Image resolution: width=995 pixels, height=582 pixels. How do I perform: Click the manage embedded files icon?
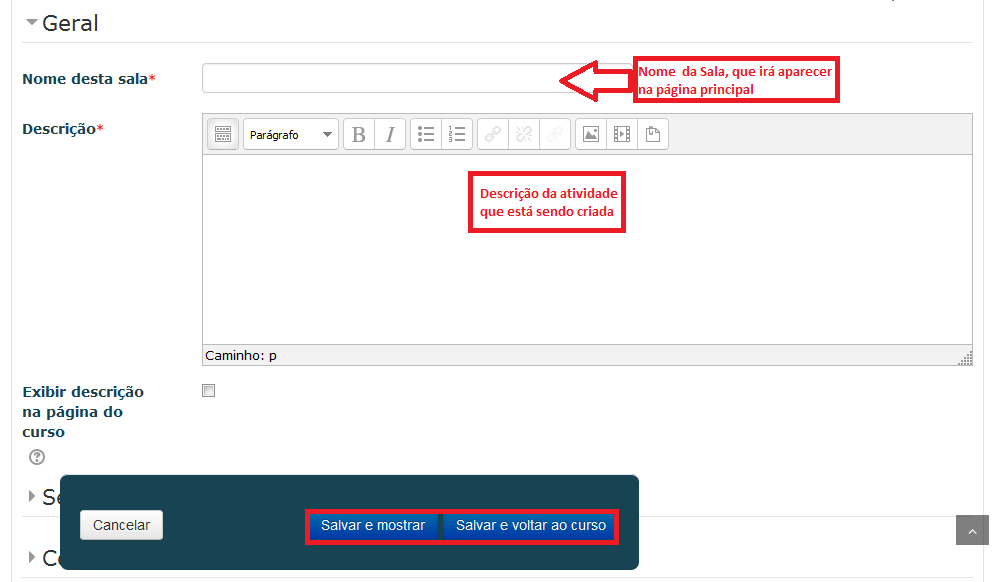click(653, 135)
